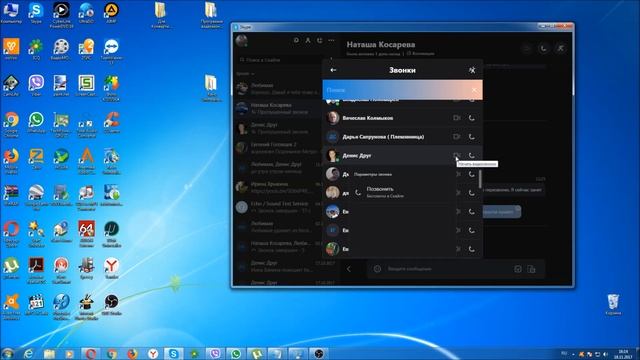
Task: Open the Наташа Косарева chat in the sidebar
Action: tap(278, 108)
